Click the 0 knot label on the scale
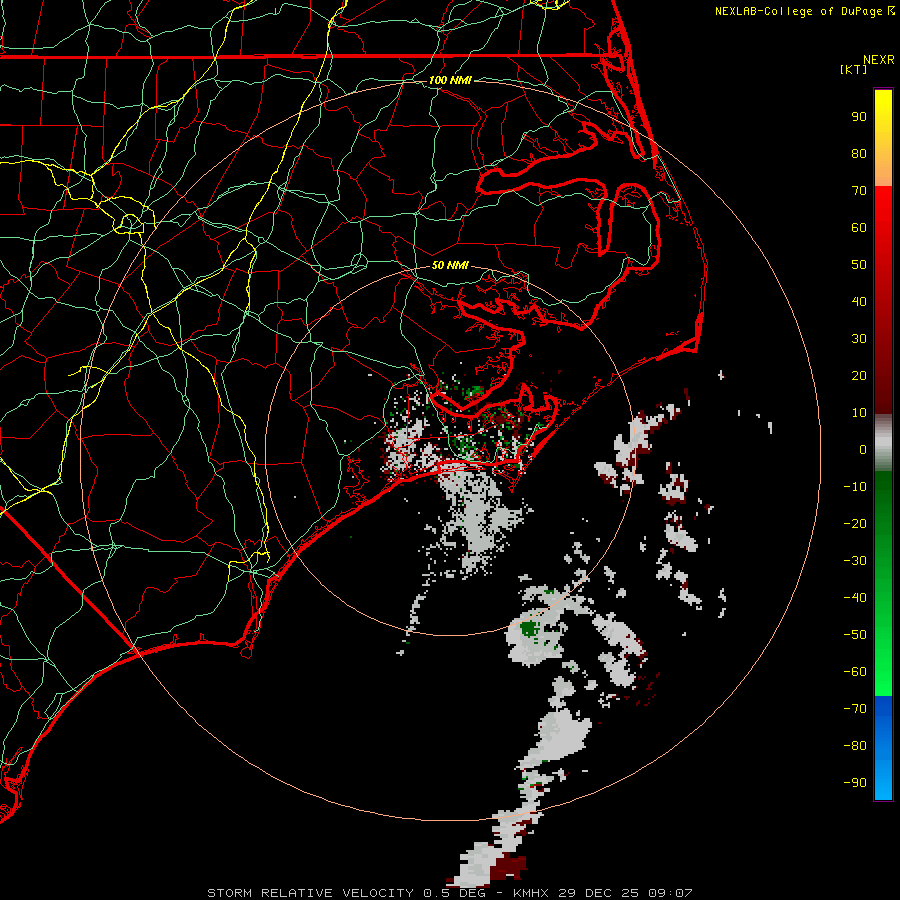Viewport: 900px width, 900px height. (863, 449)
